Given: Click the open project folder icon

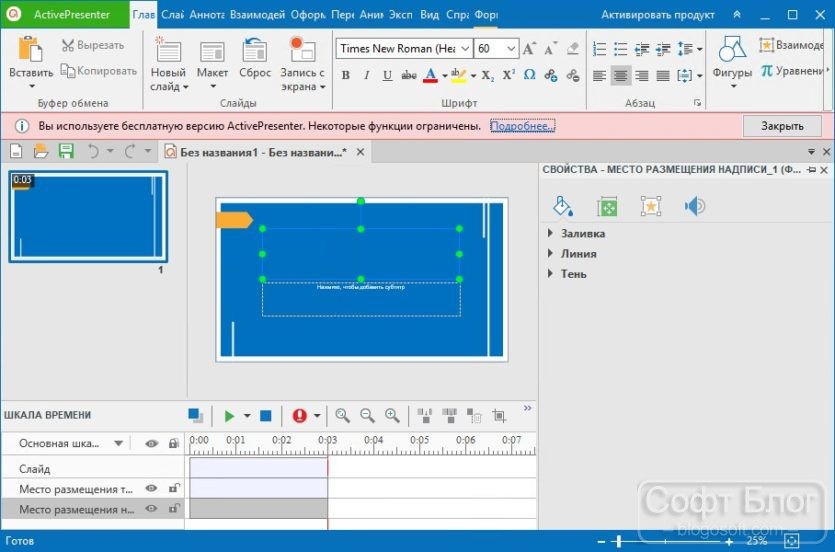Looking at the screenshot, I should click(41, 152).
